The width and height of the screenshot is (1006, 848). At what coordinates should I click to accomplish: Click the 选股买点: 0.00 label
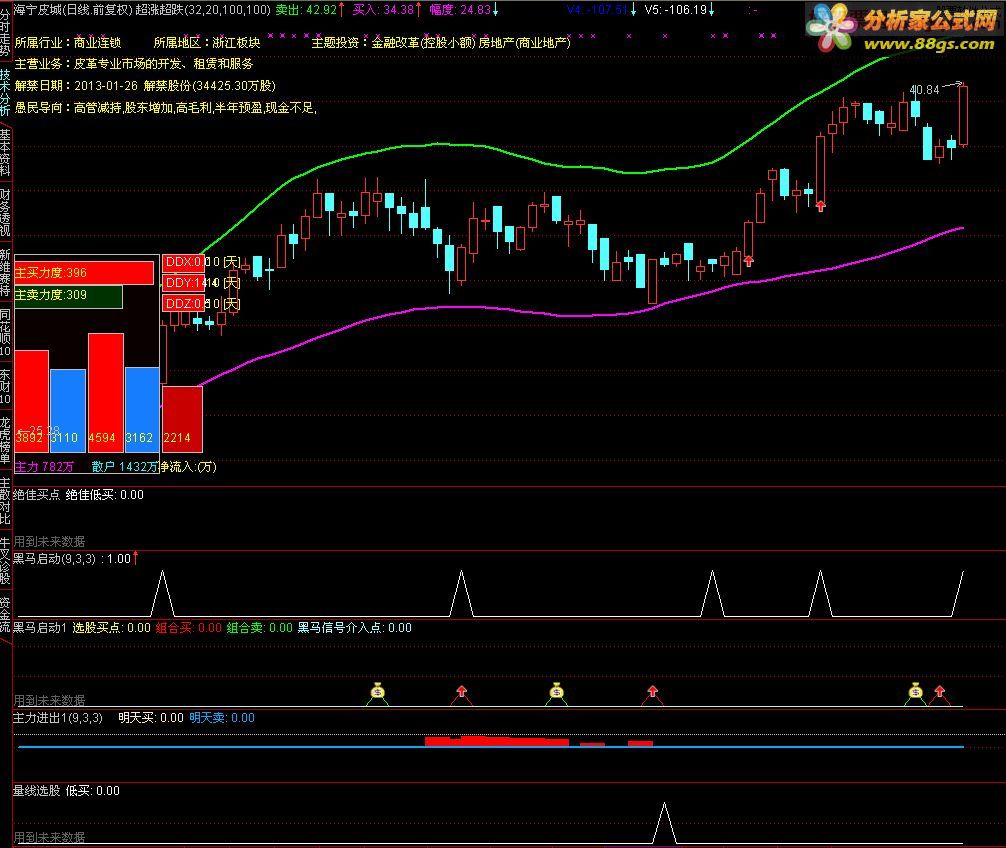click(111, 627)
